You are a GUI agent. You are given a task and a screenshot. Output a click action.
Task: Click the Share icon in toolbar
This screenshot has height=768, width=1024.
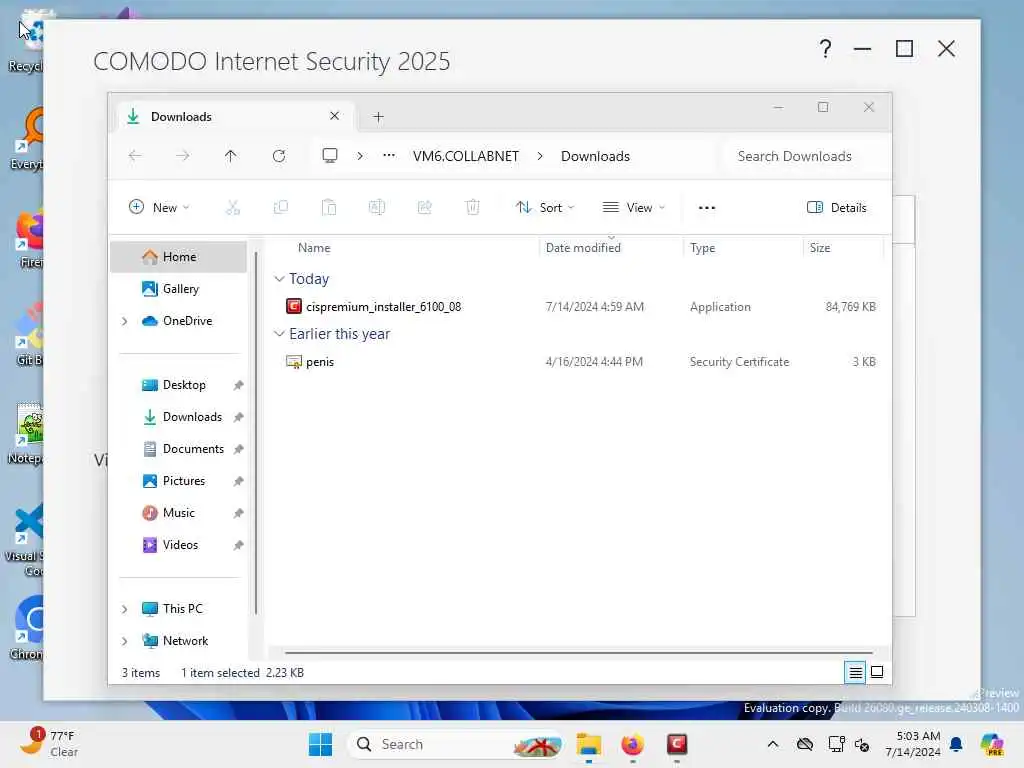click(424, 208)
